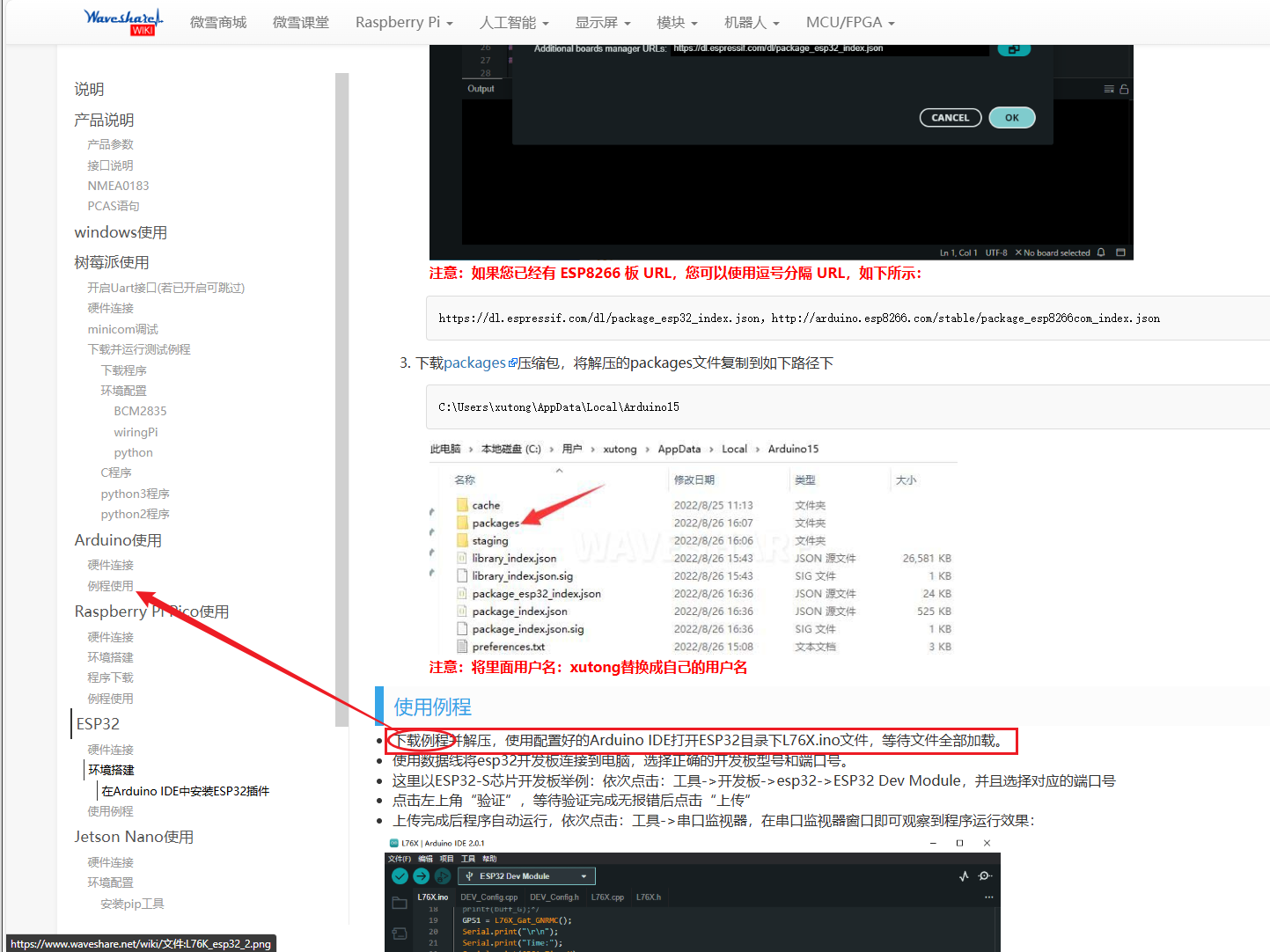The width and height of the screenshot is (1270, 952).
Task: Click the sidebar table-of-contents scrollbar
Action: (342, 399)
